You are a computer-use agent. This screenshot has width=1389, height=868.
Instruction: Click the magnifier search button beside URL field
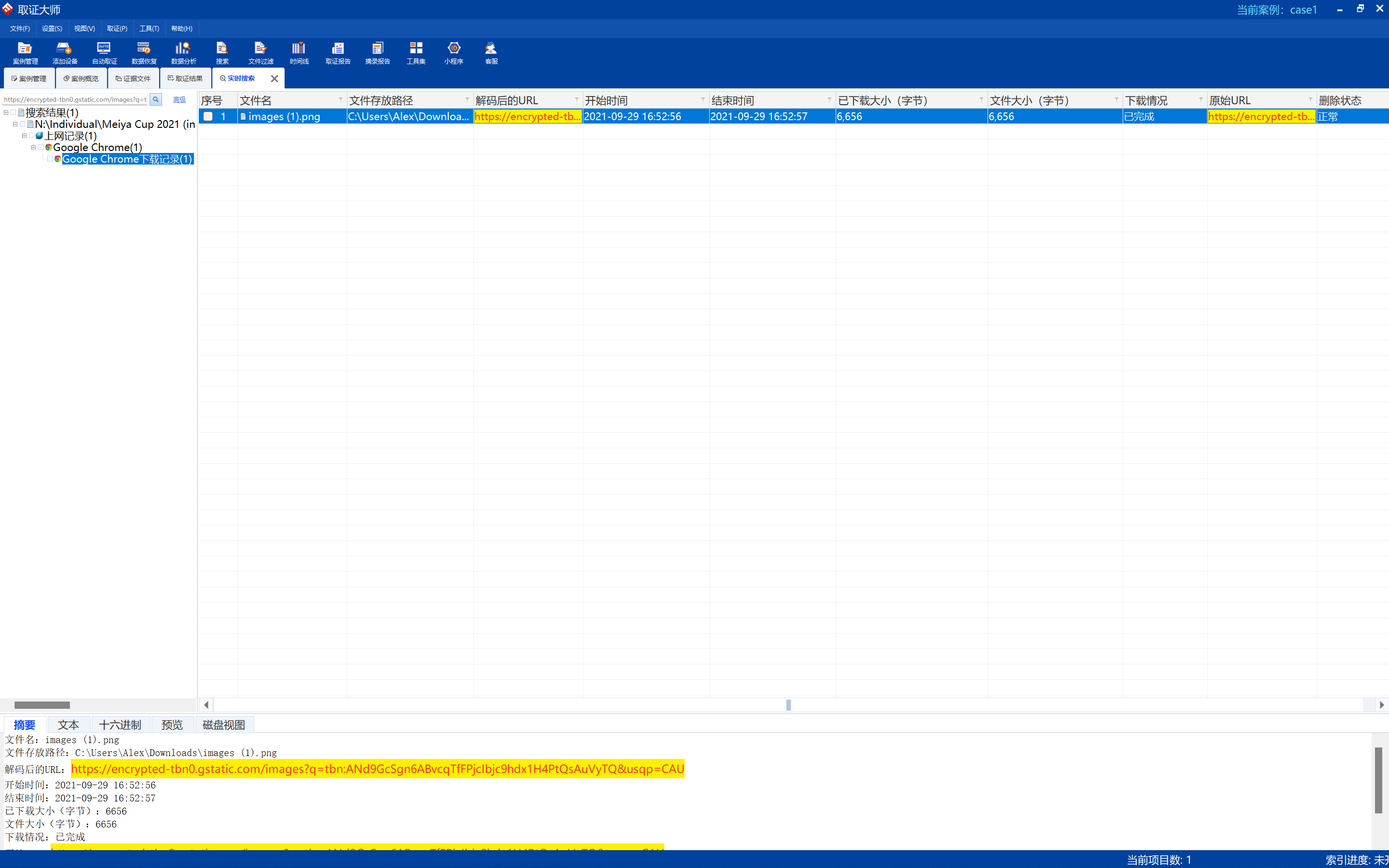(x=155, y=99)
